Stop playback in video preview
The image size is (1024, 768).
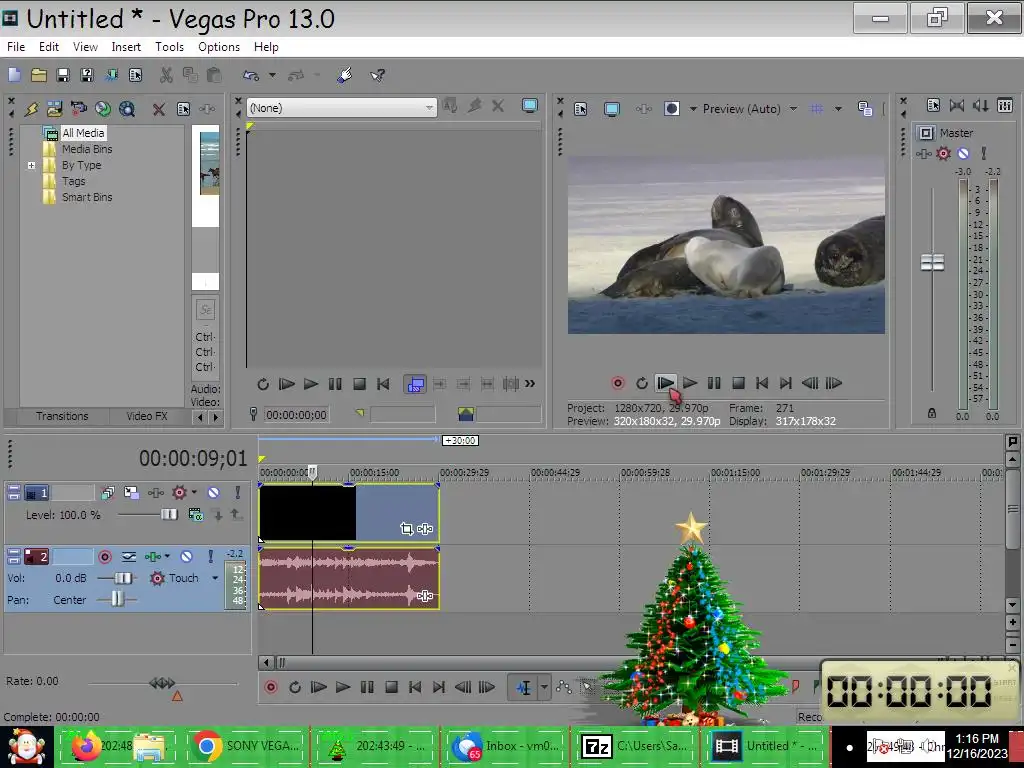point(738,383)
